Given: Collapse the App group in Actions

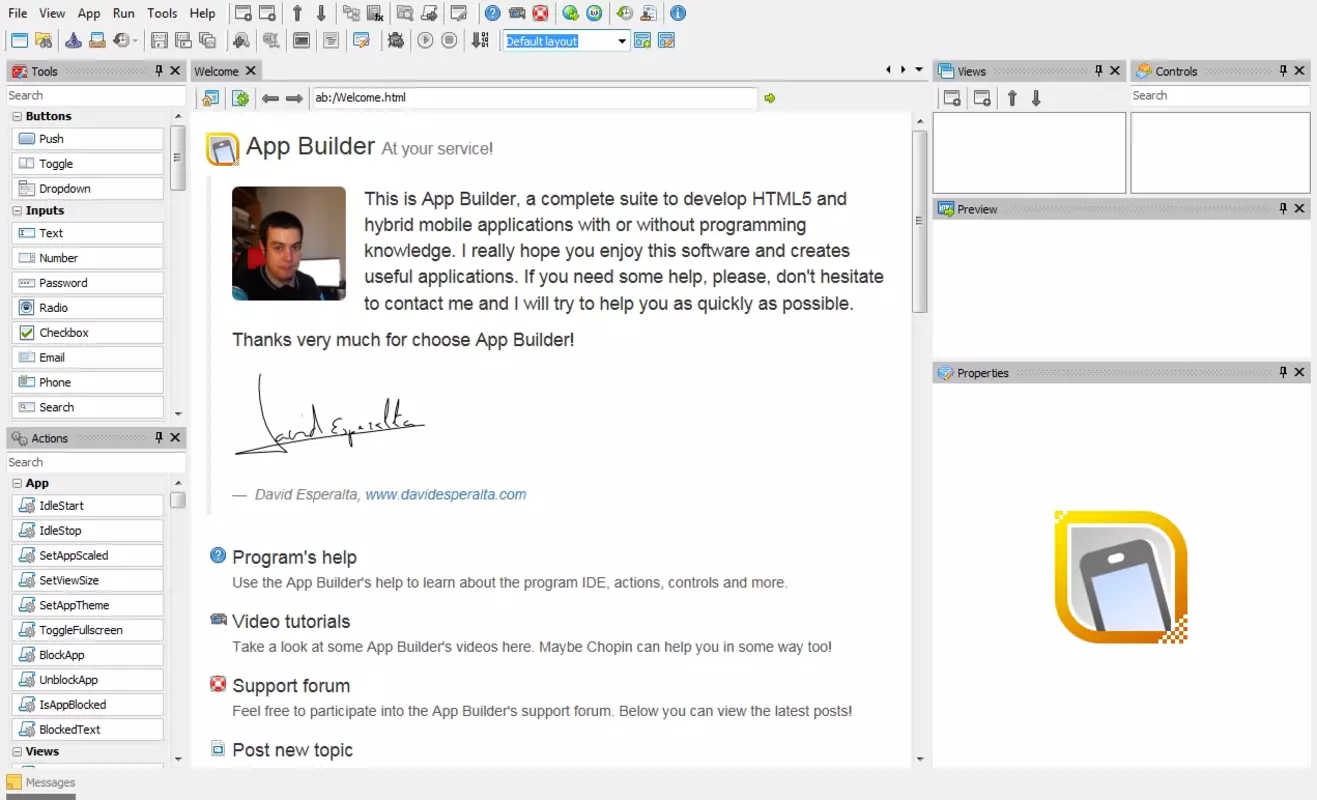Looking at the screenshot, I should click(17, 484).
